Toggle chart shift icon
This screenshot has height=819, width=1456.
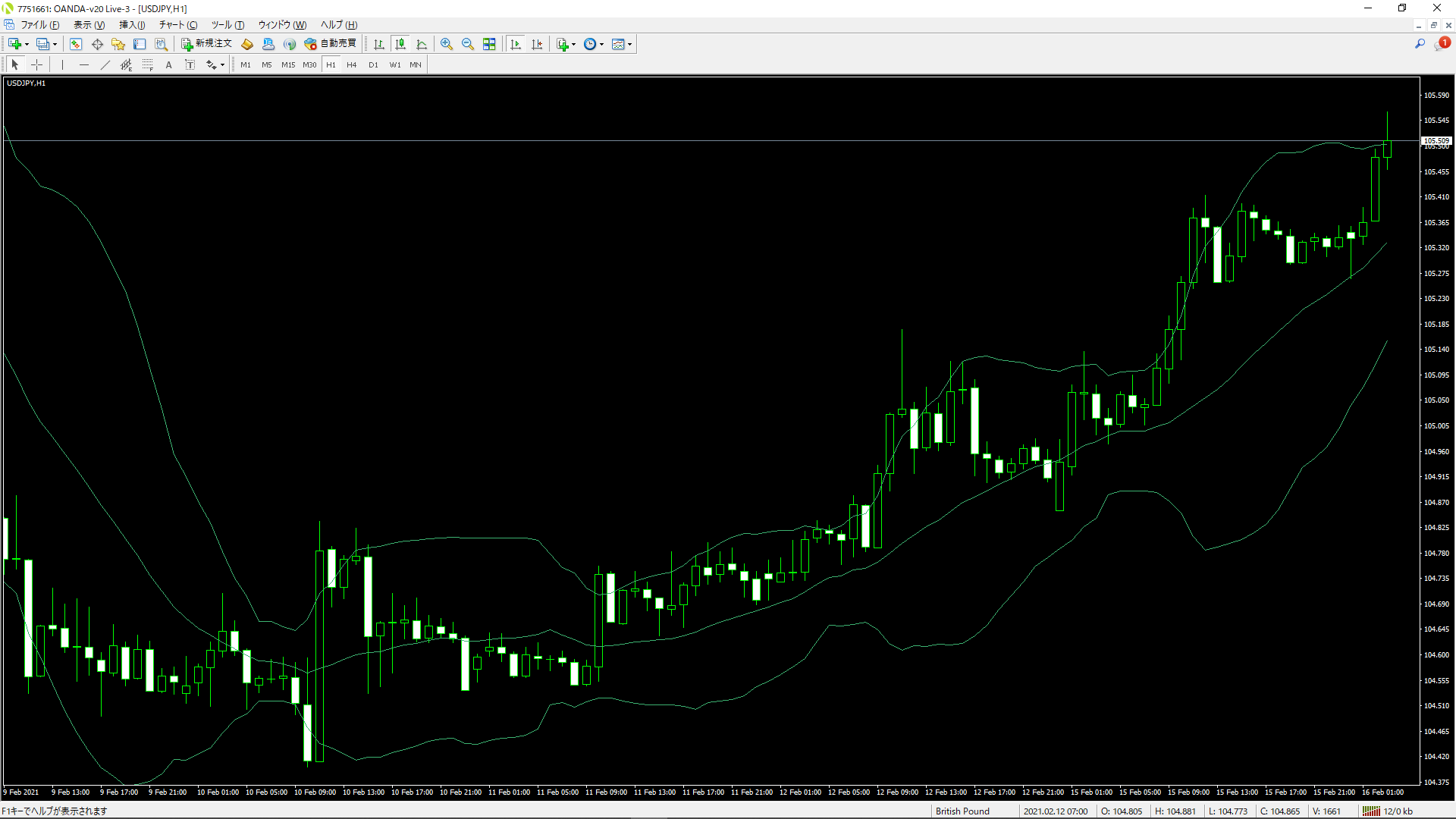pyautogui.click(x=537, y=44)
